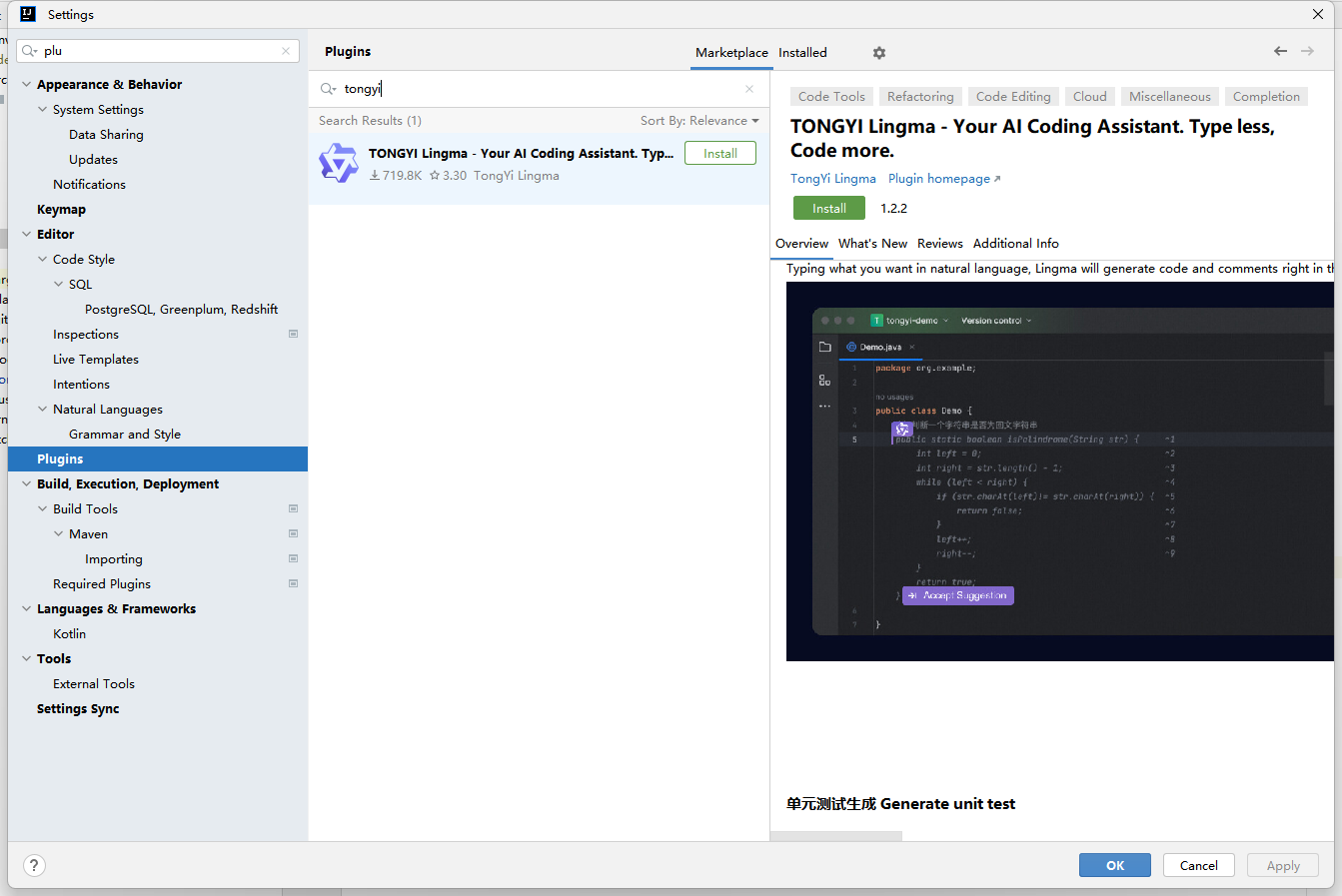
Task: Click the Apply button
Action: pos(1283,865)
